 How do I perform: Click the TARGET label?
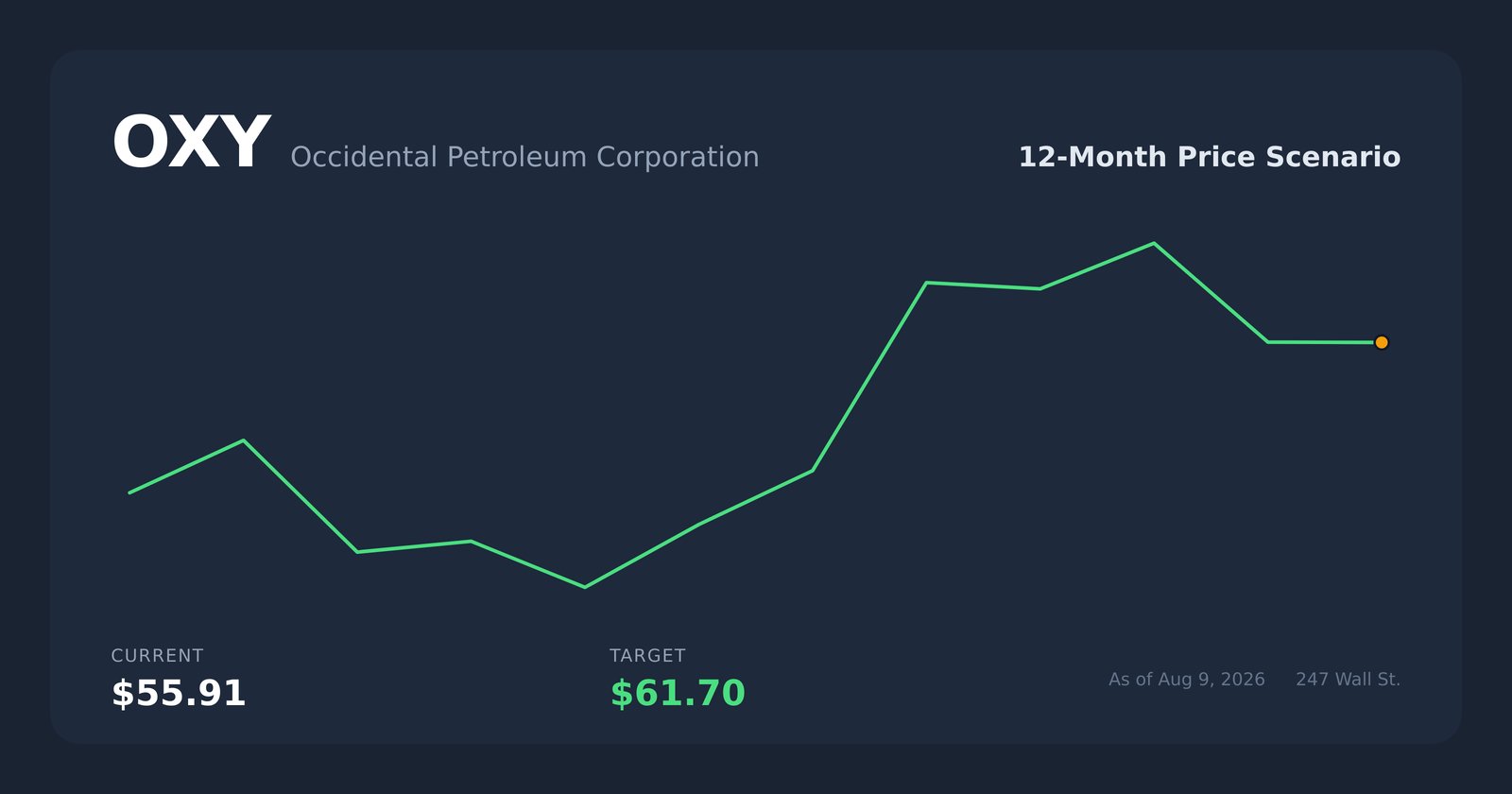(x=647, y=656)
